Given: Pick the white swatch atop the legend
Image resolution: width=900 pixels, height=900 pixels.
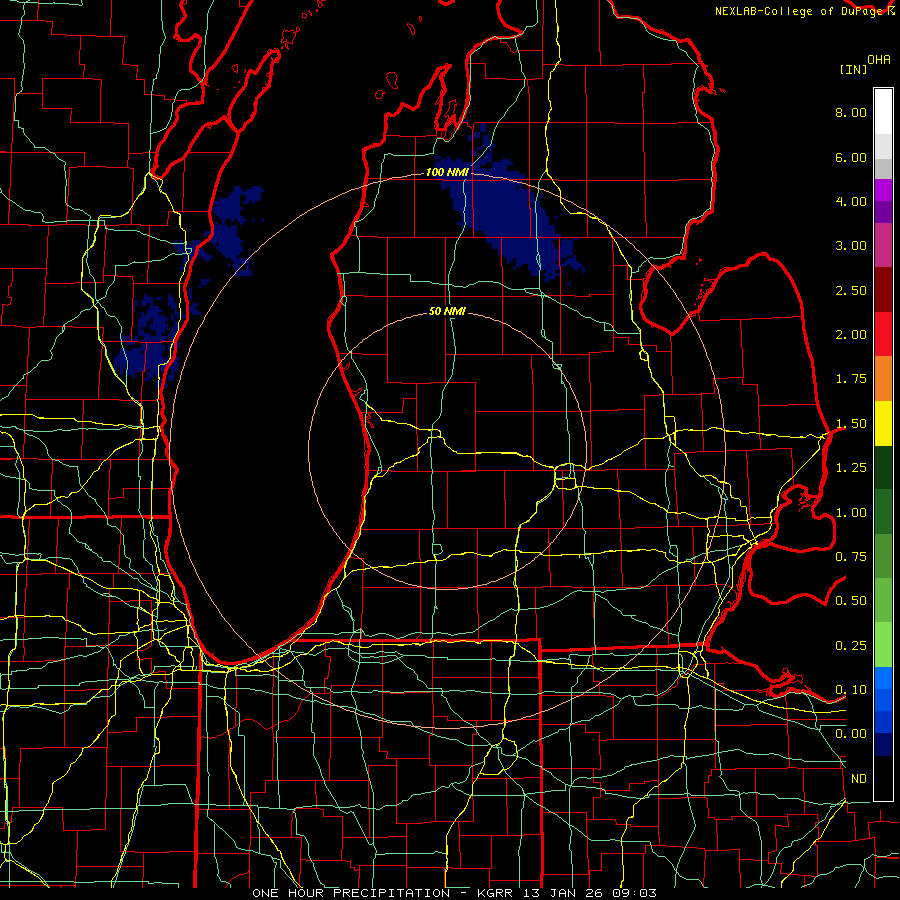Looking at the screenshot, I should (883, 112).
